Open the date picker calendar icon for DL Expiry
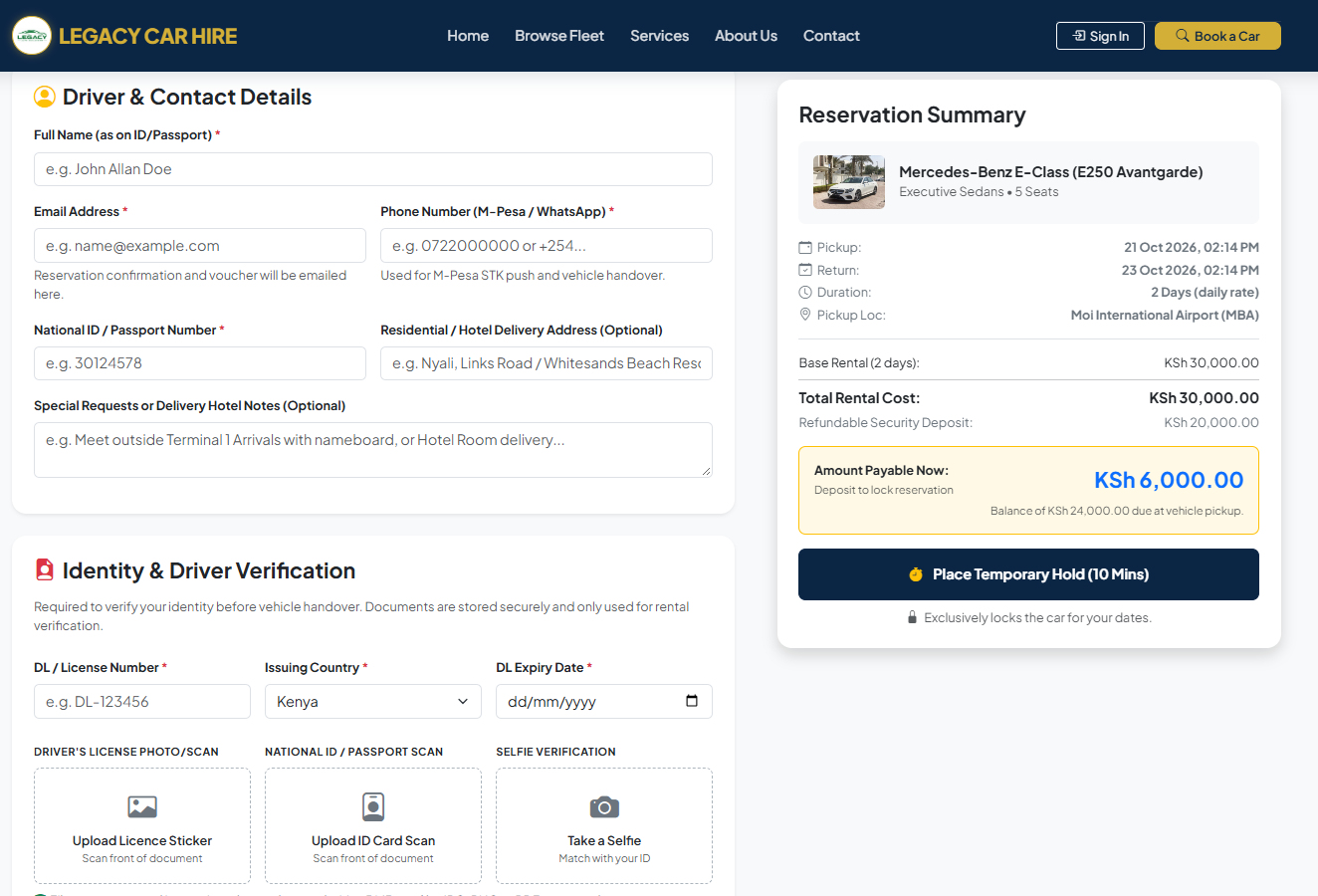The width and height of the screenshot is (1318, 896). pyautogui.click(x=692, y=701)
